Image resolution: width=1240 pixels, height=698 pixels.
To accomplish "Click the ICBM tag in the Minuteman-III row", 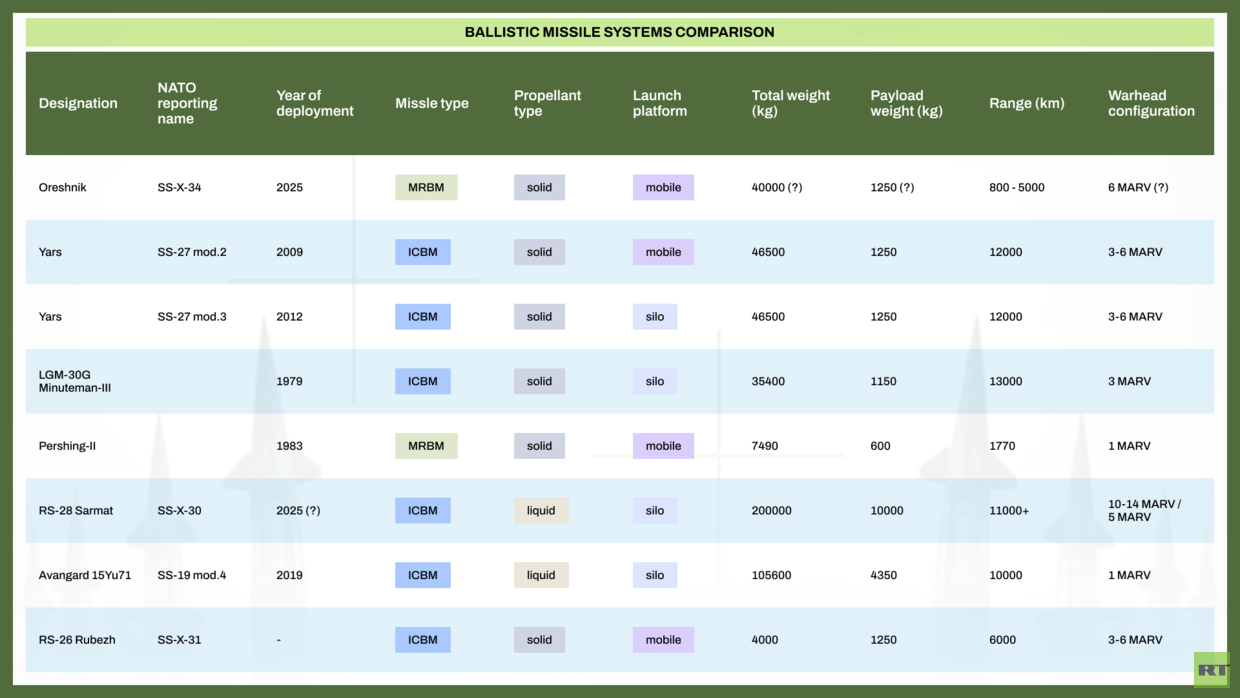I will click(x=423, y=381).
